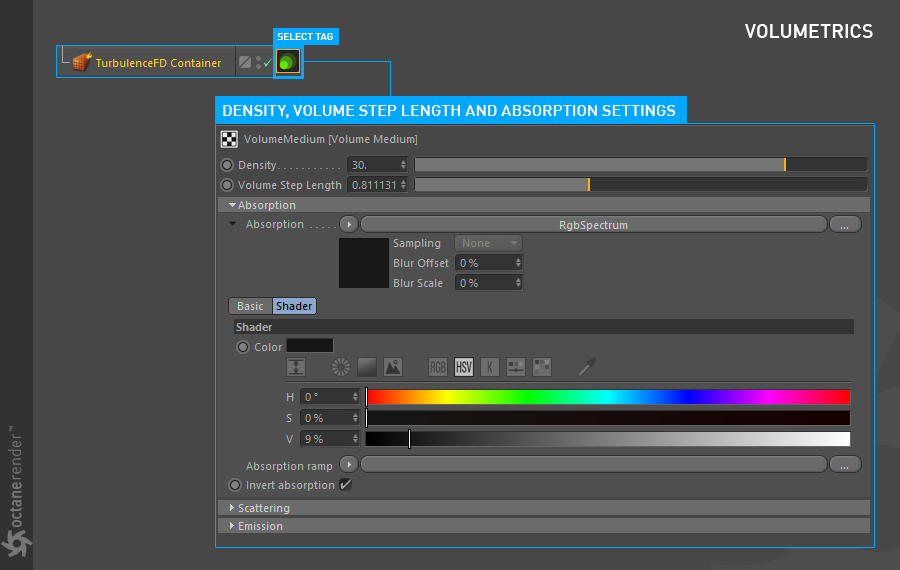This screenshot has width=900, height=570.
Task: Click the VolumeMedium checkerboard icon
Action: tap(229, 139)
